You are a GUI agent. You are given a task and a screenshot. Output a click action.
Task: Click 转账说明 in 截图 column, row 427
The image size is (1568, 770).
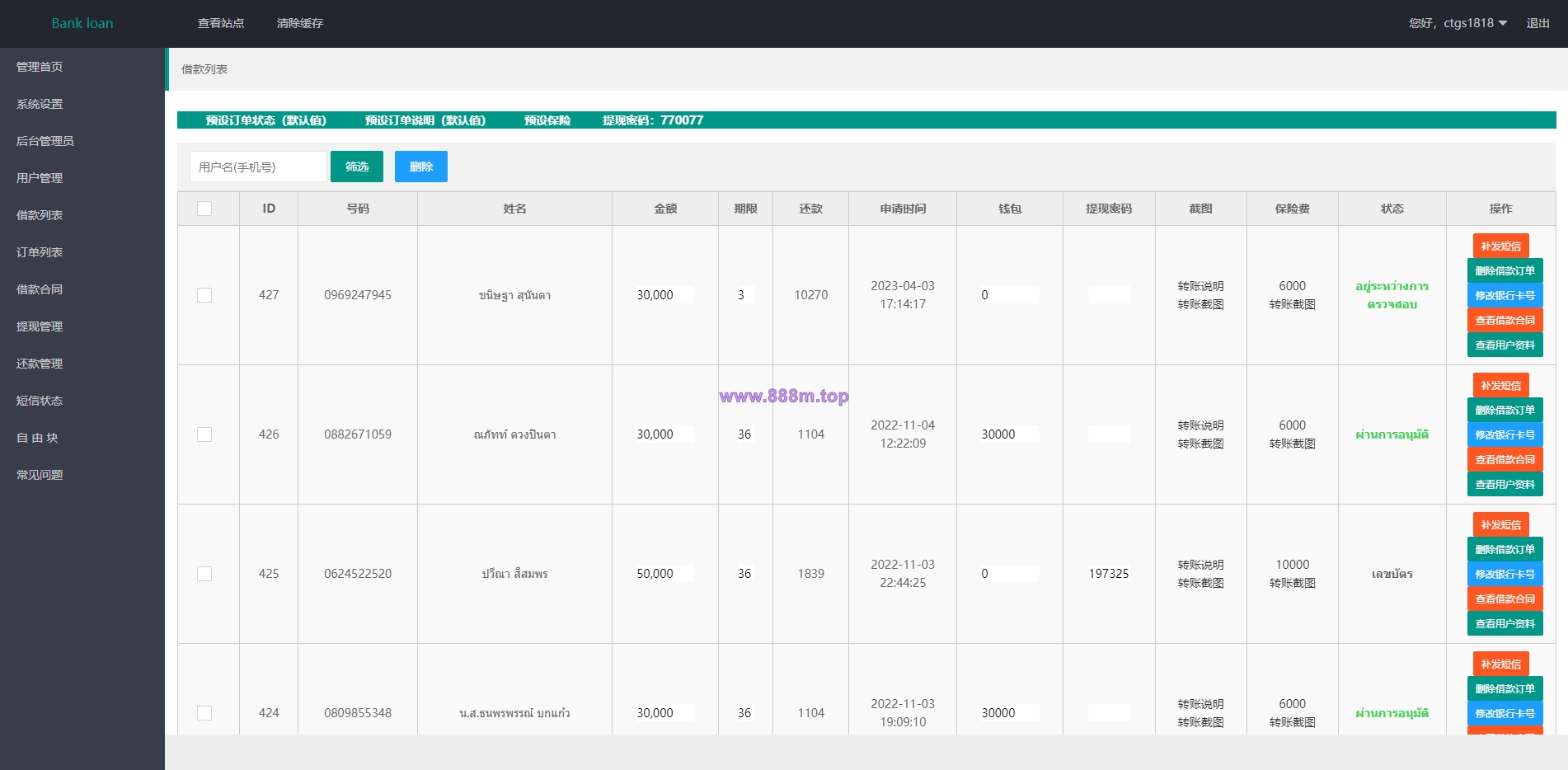pos(1200,286)
